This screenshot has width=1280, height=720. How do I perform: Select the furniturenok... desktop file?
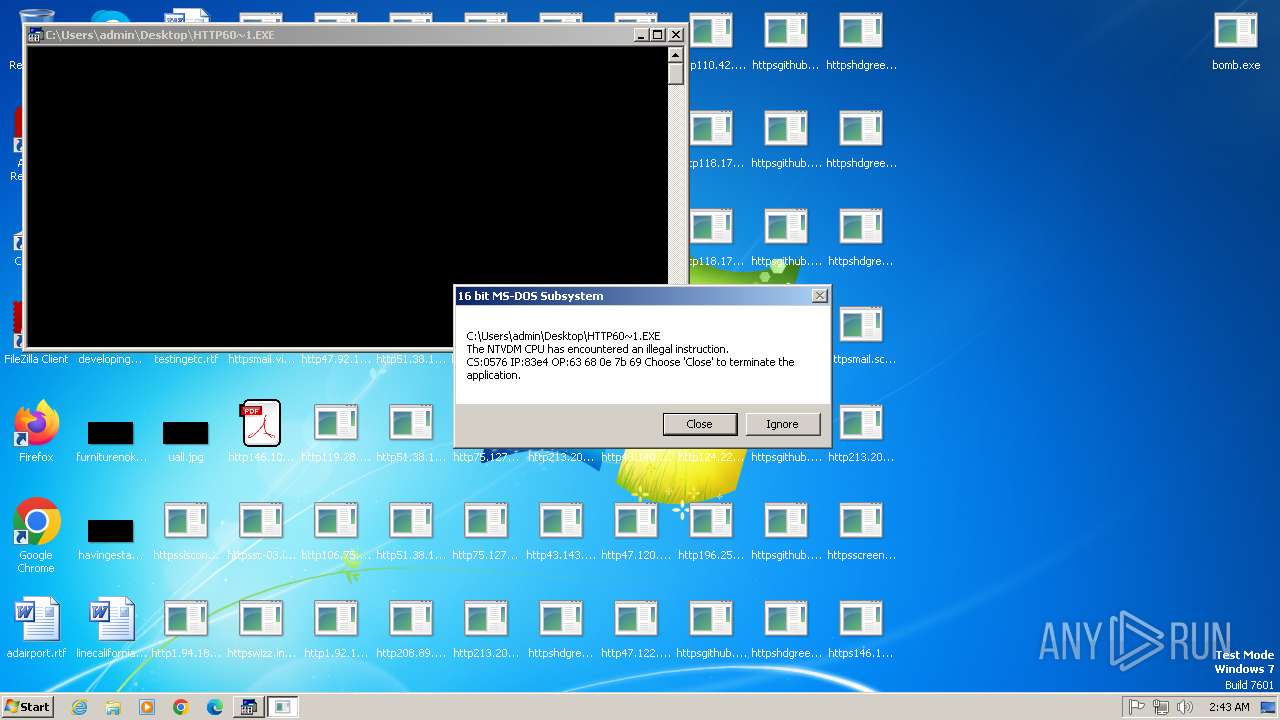pos(110,438)
